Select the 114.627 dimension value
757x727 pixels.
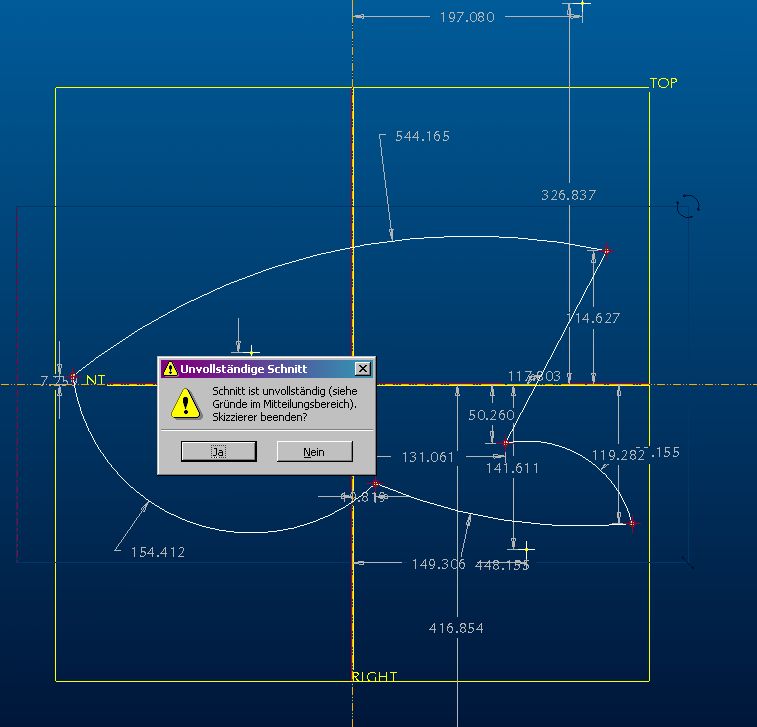coord(593,318)
